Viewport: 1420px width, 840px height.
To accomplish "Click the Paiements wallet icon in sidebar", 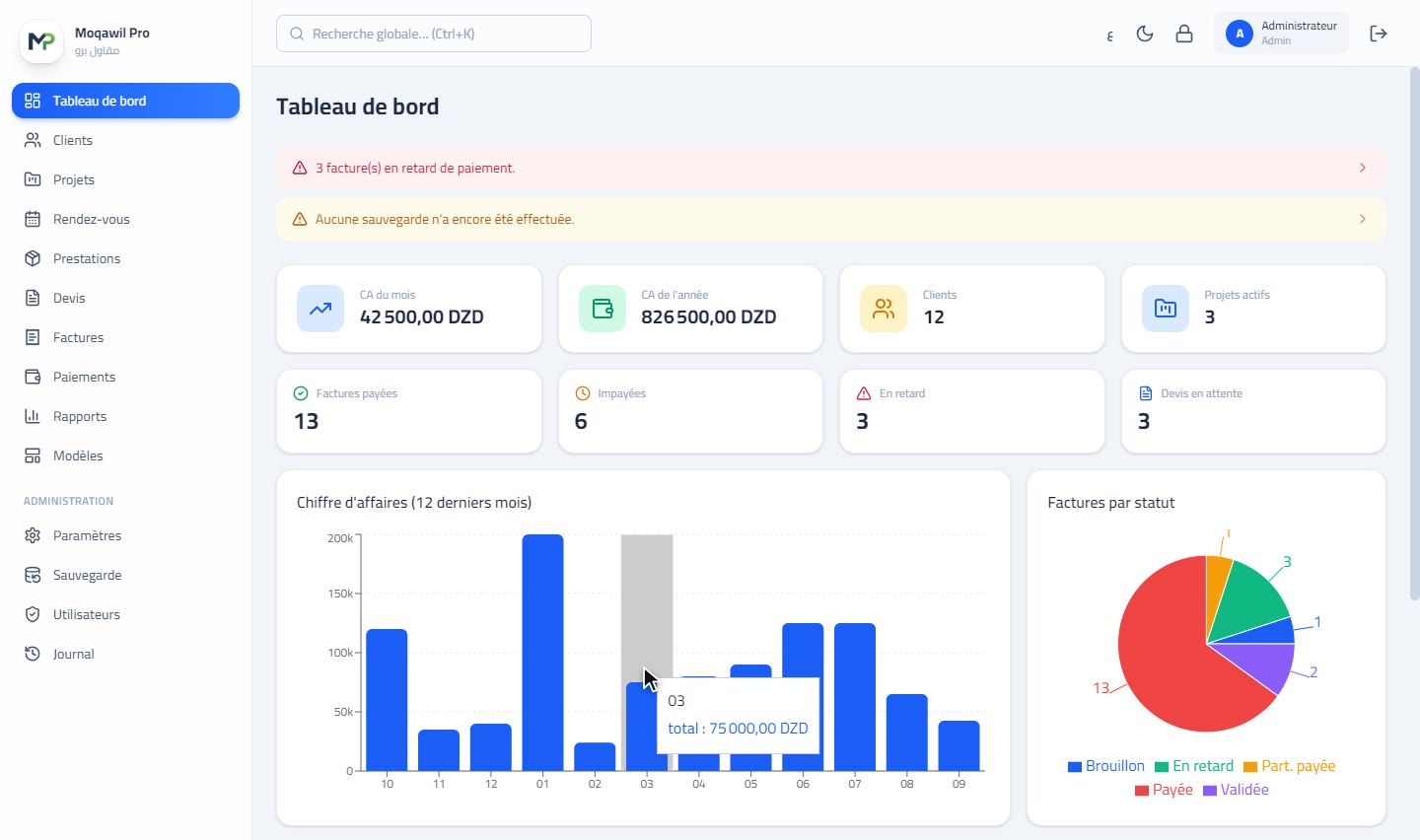I will pyautogui.click(x=33, y=377).
